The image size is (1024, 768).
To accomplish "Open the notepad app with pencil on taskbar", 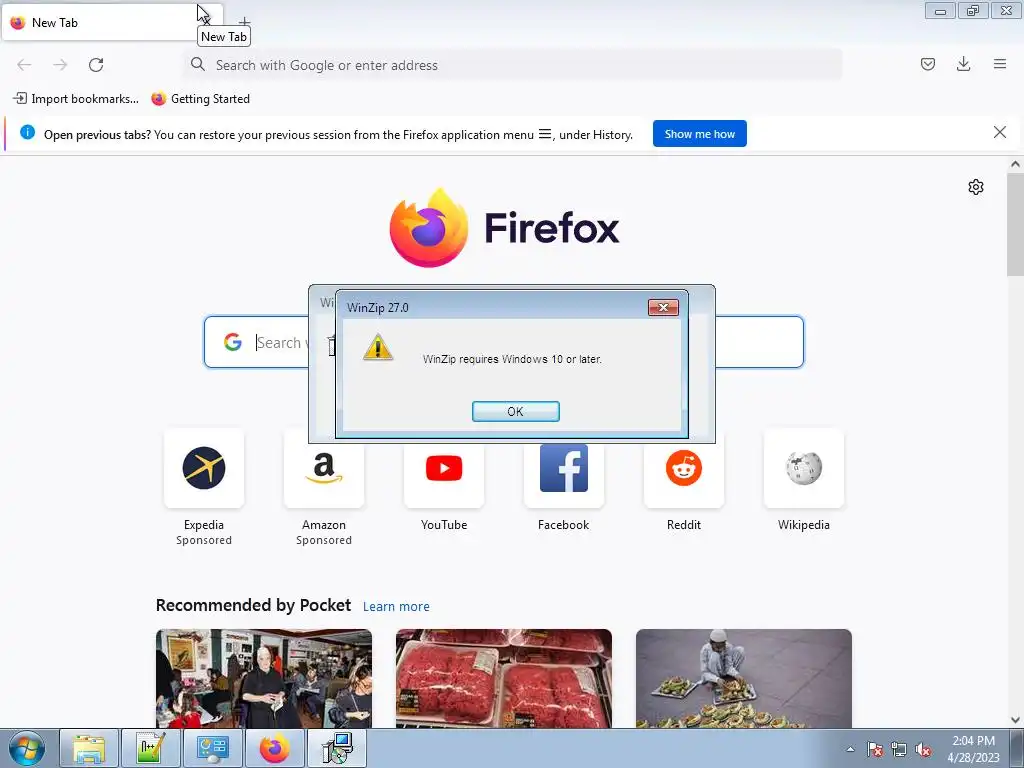I will [151, 748].
